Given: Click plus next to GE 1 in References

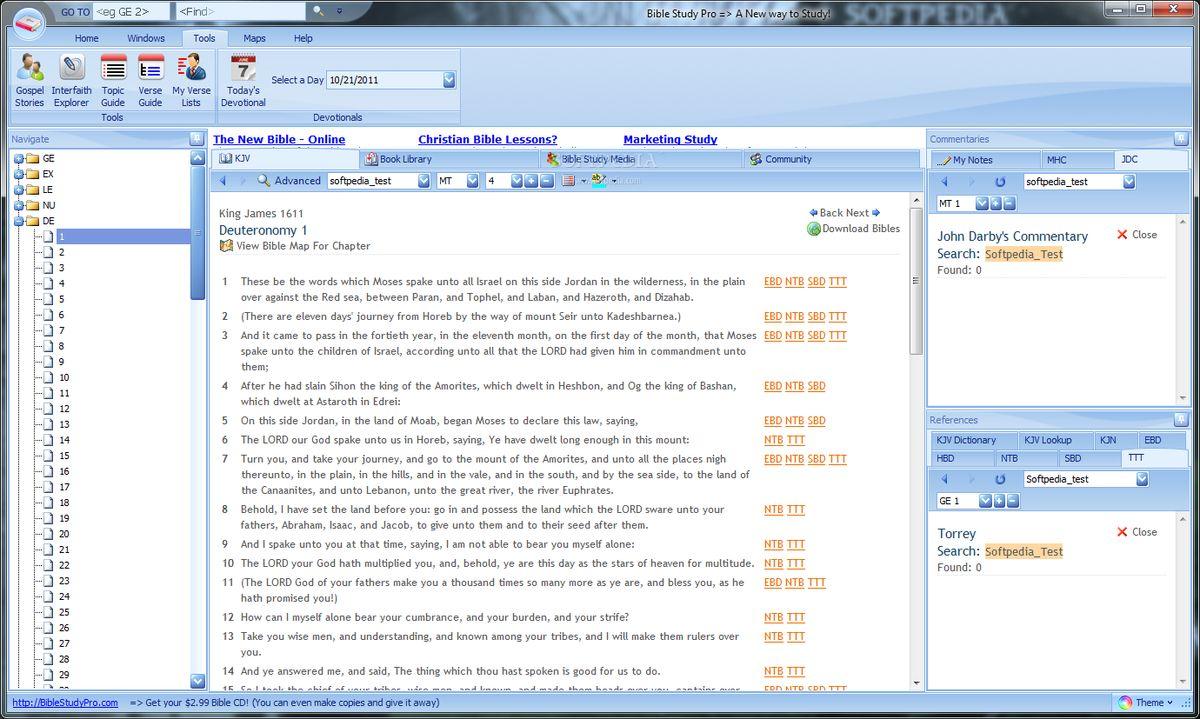Looking at the screenshot, I should tap(998, 501).
